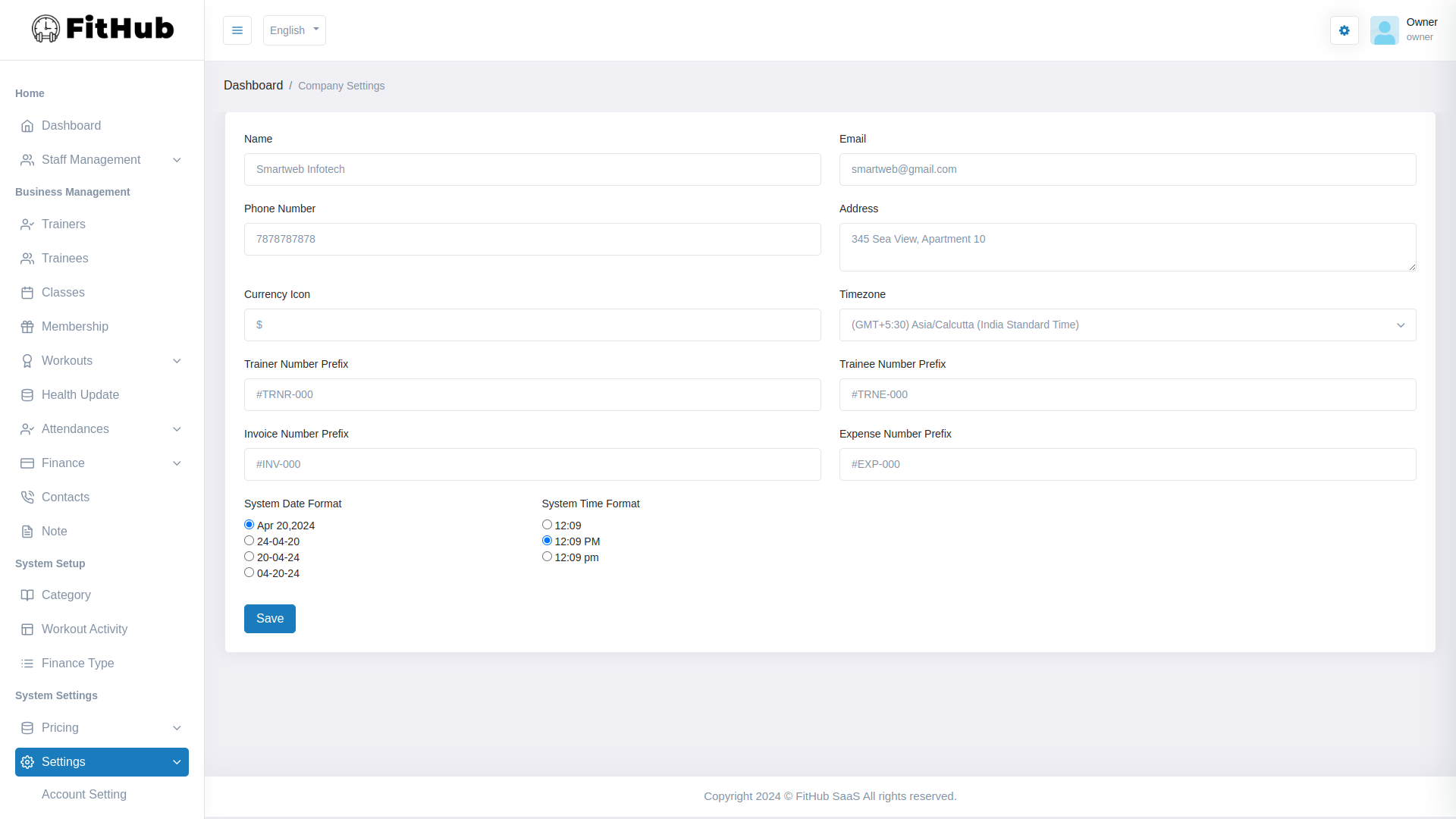Click the gear icon in top bar
1456x819 pixels.
pyautogui.click(x=1344, y=30)
